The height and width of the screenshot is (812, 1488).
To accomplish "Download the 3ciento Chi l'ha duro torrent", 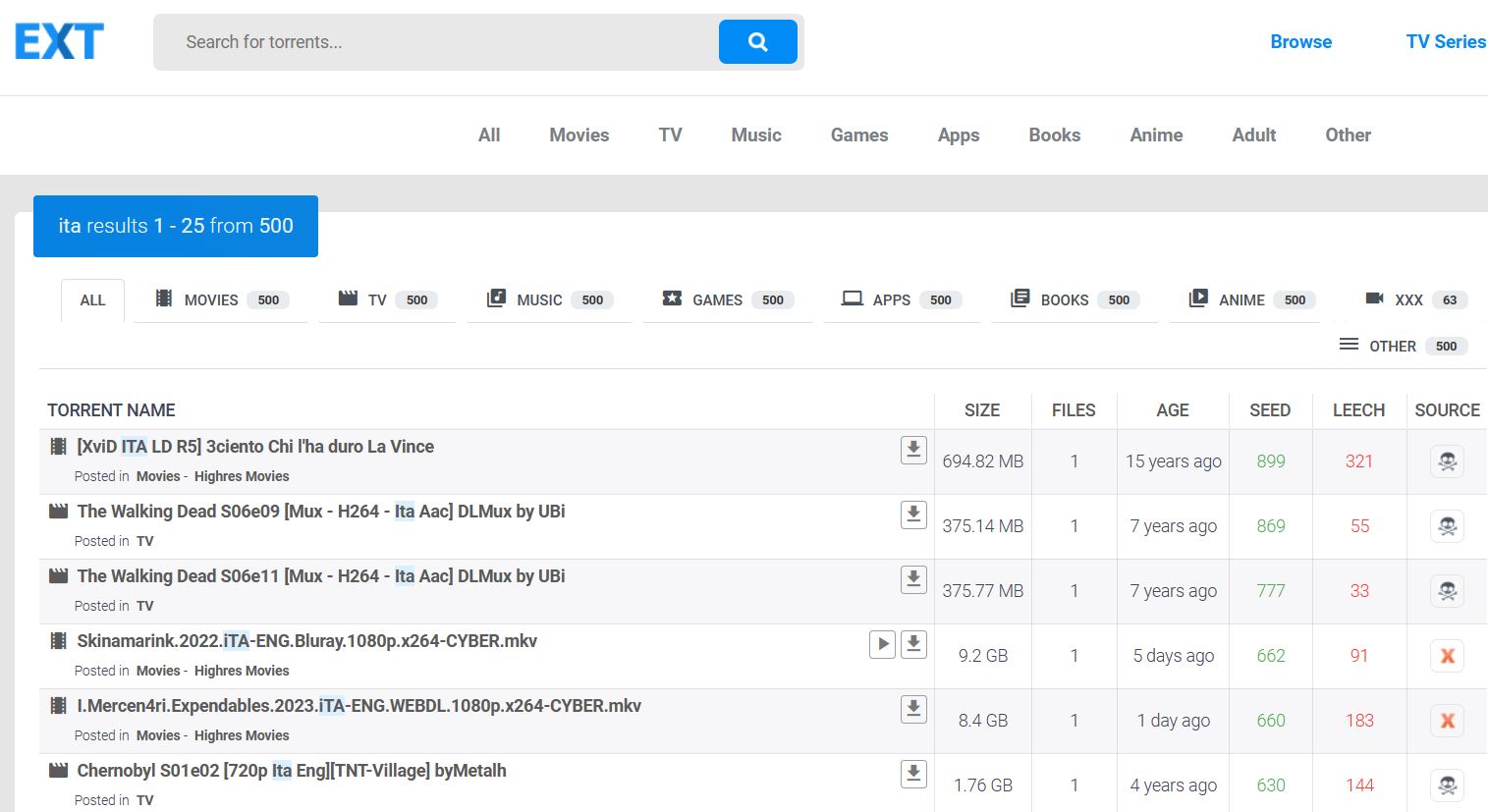I will 913,450.
